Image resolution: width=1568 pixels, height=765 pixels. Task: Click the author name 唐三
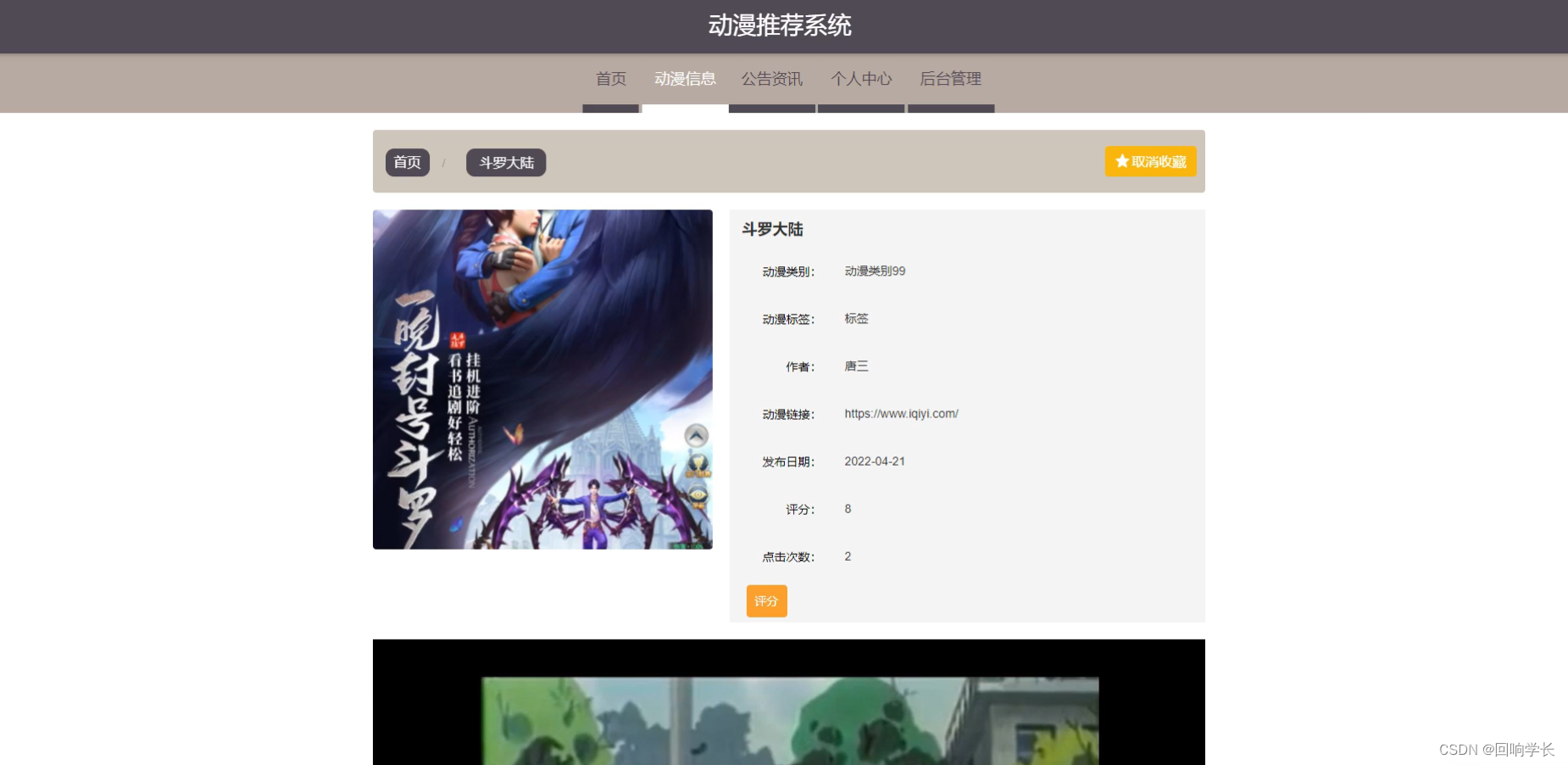[x=855, y=366]
